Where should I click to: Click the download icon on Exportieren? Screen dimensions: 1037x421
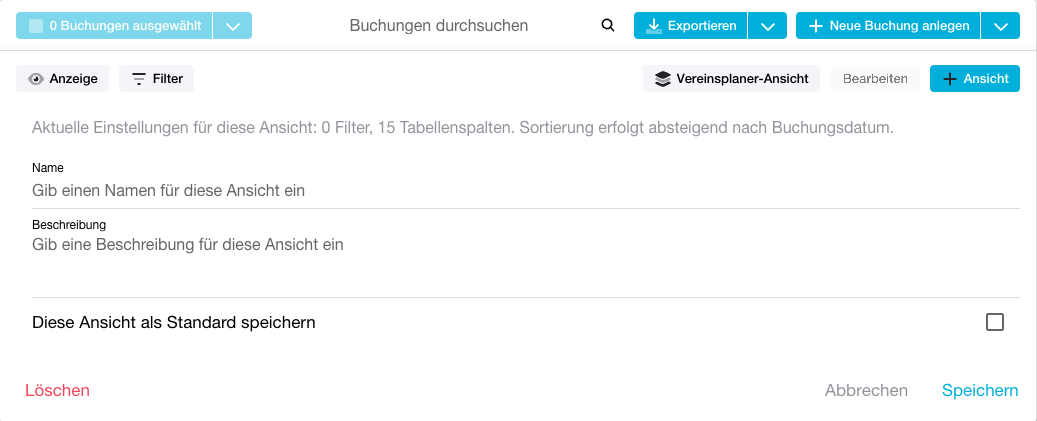(x=653, y=26)
